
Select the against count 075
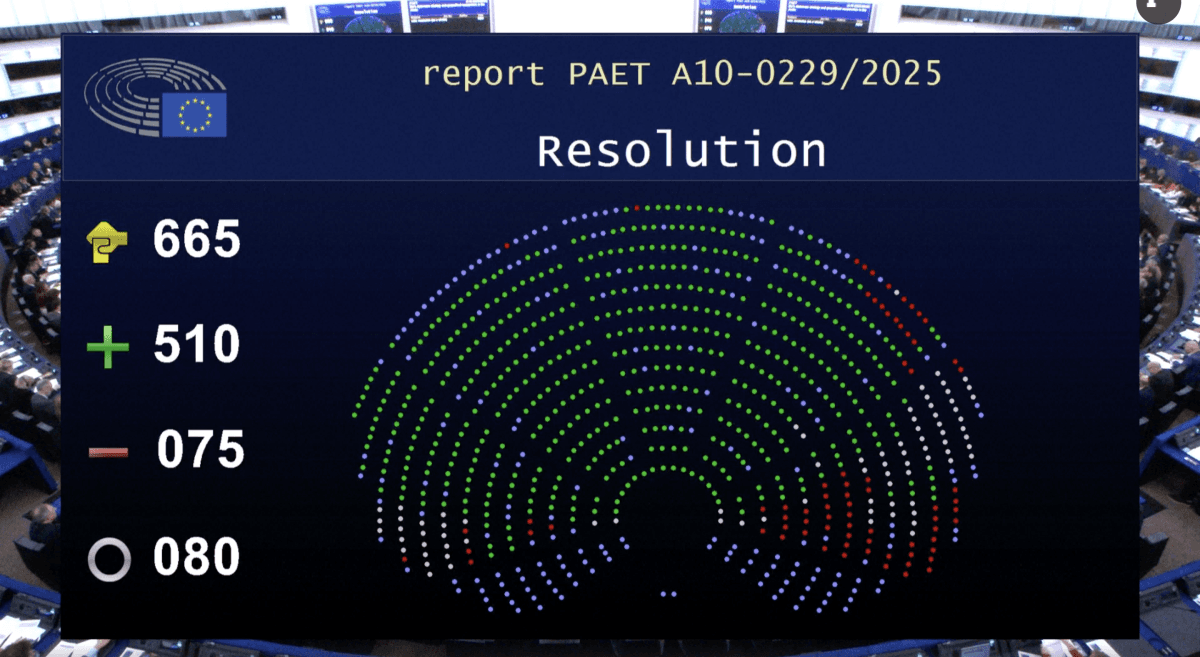[x=200, y=450]
